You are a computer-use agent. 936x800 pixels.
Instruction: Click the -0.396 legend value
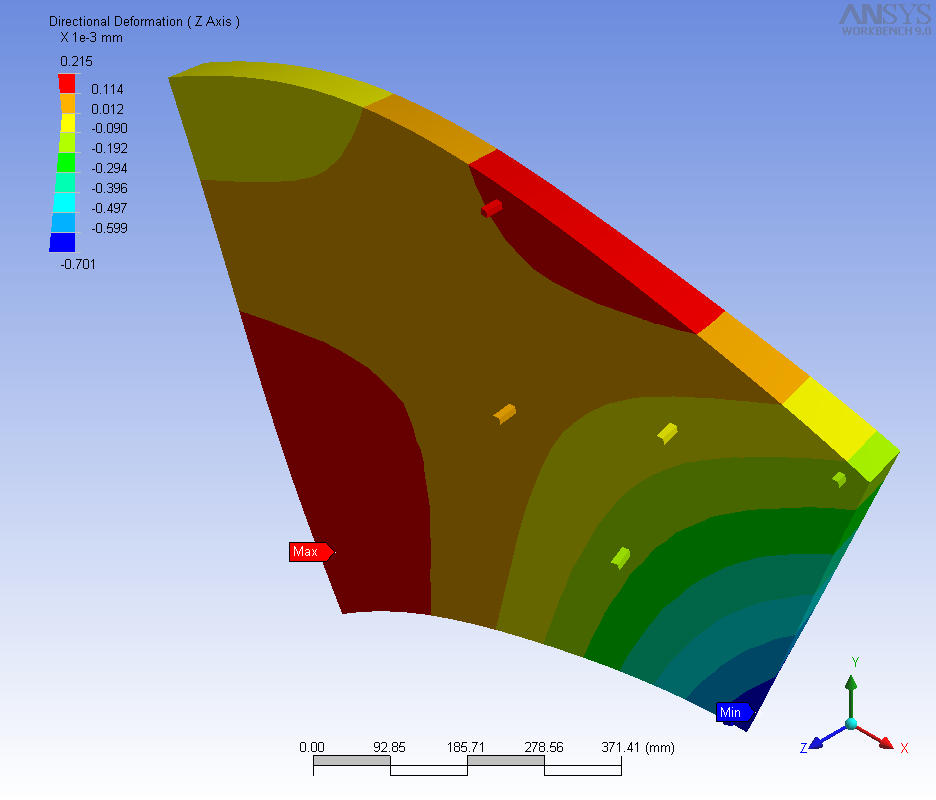point(109,188)
